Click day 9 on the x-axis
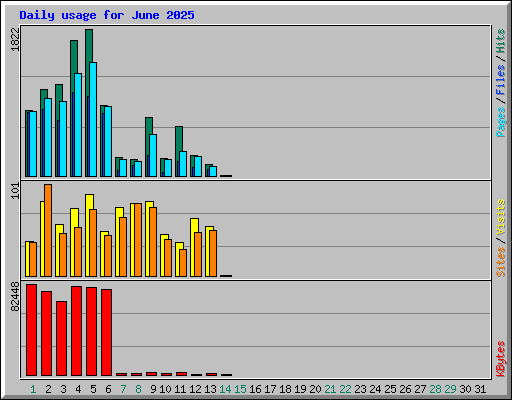Screen dimensions: 512x400 [153, 389]
